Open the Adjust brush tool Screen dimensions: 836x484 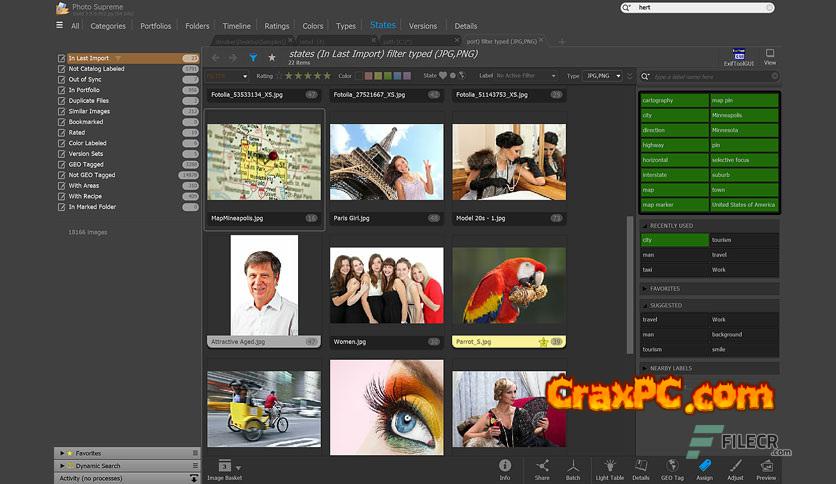(736, 467)
